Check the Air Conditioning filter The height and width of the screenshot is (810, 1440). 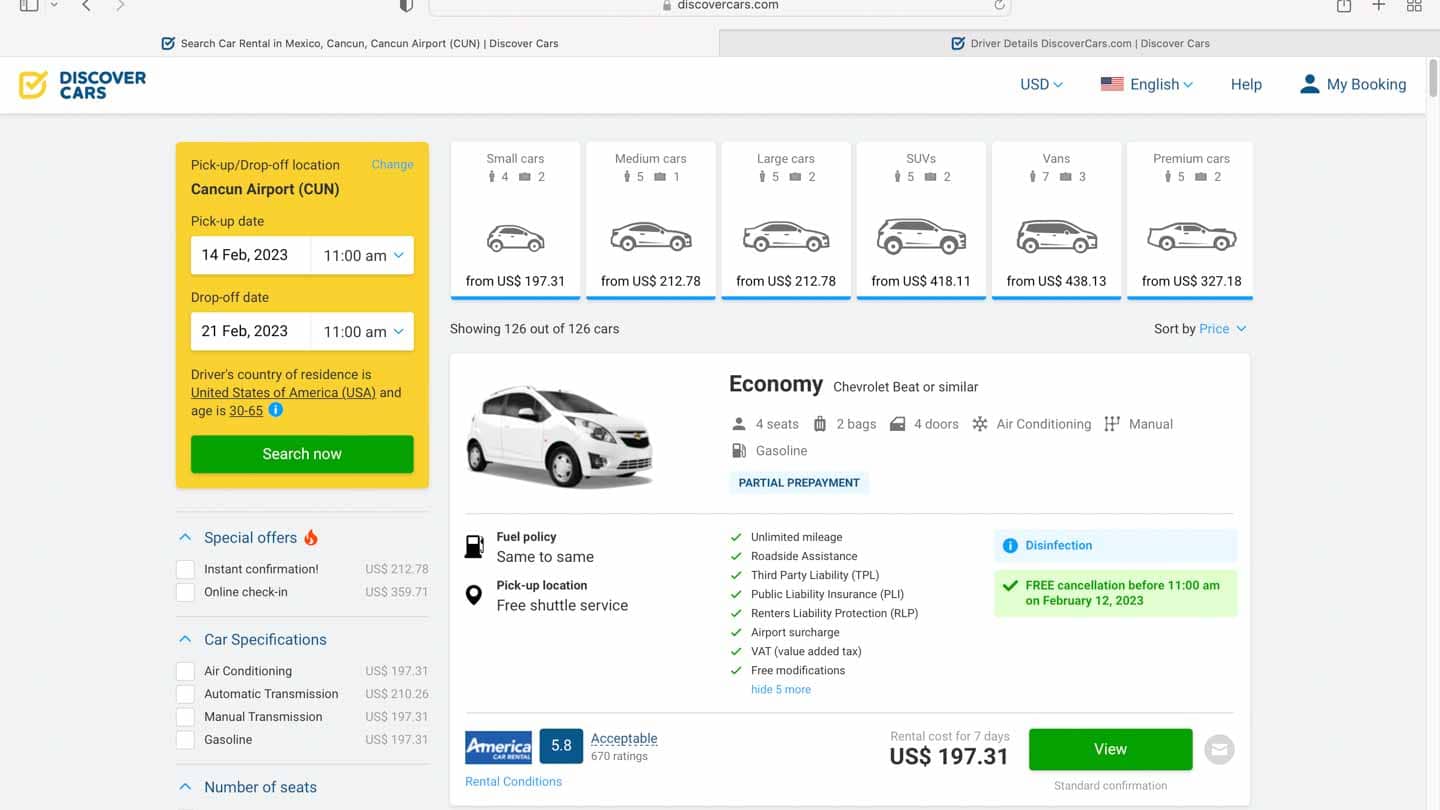186,671
